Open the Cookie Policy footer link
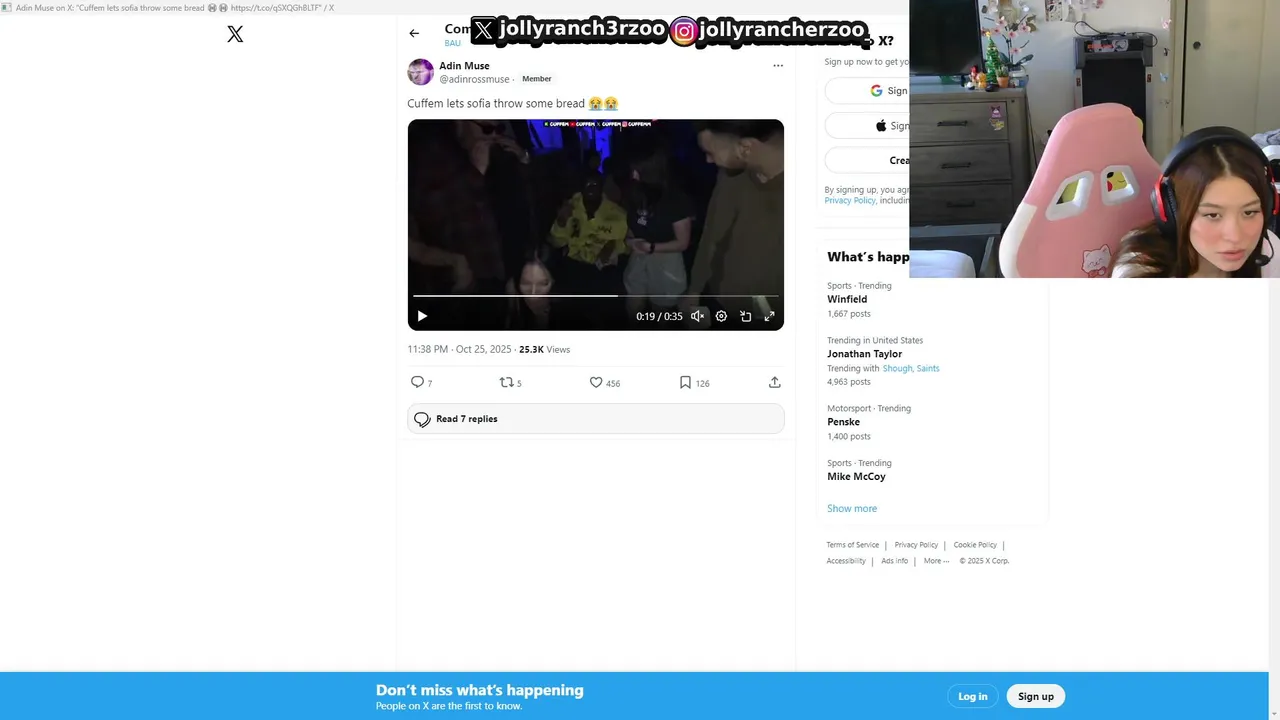1280x720 pixels. point(975,545)
